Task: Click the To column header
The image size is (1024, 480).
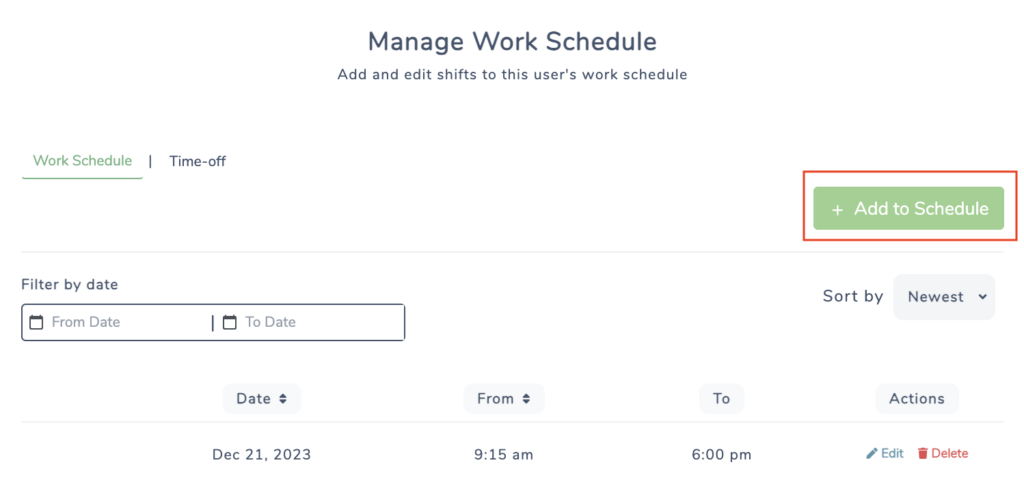Action: coord(722,398)
